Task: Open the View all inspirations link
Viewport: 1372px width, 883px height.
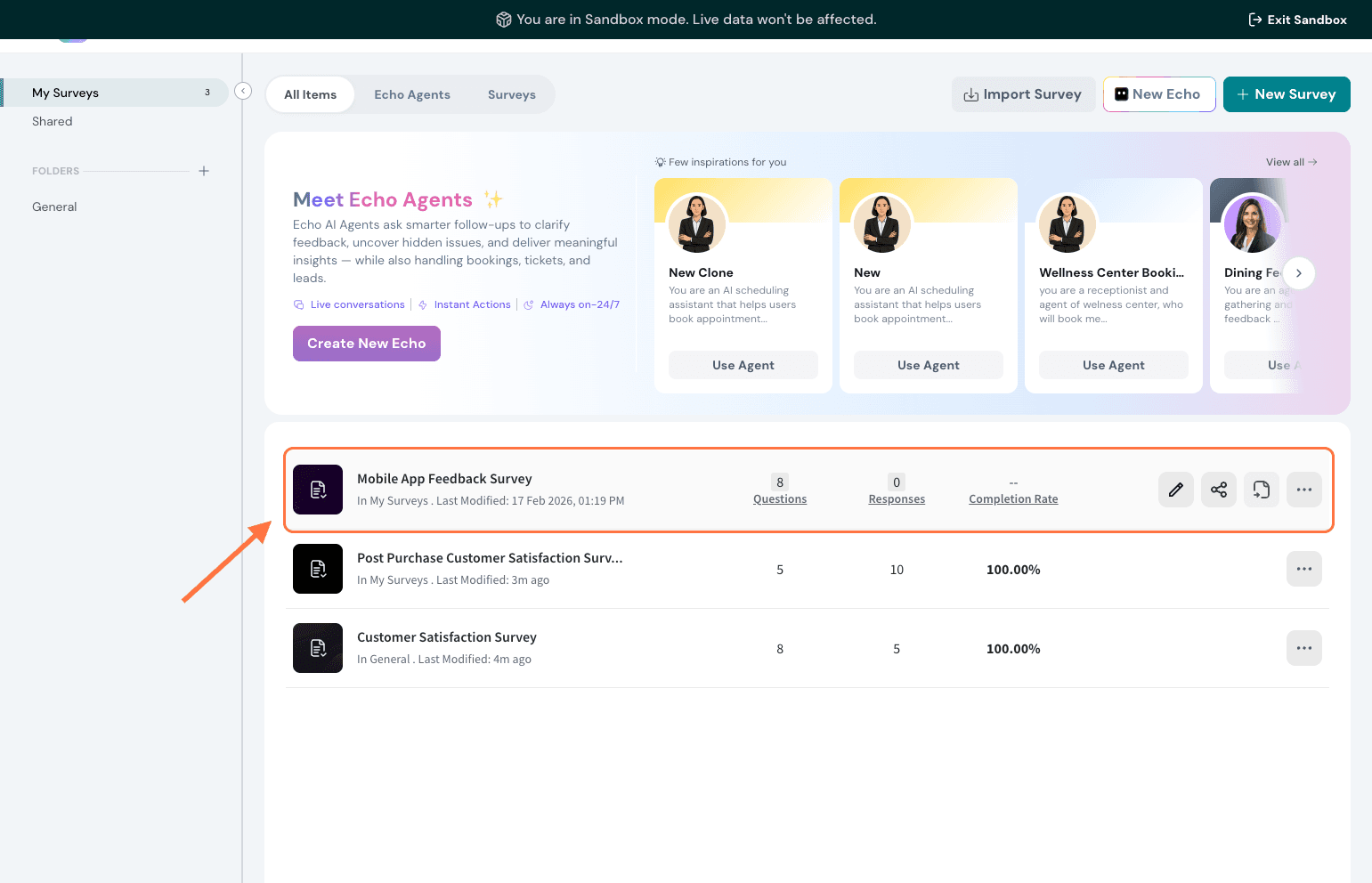Action: pos(1291,162)
